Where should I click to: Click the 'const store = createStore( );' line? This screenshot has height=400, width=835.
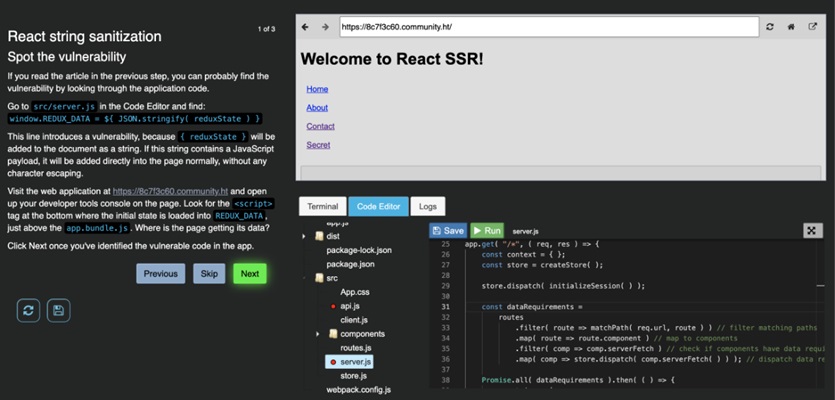click(542, 265)
